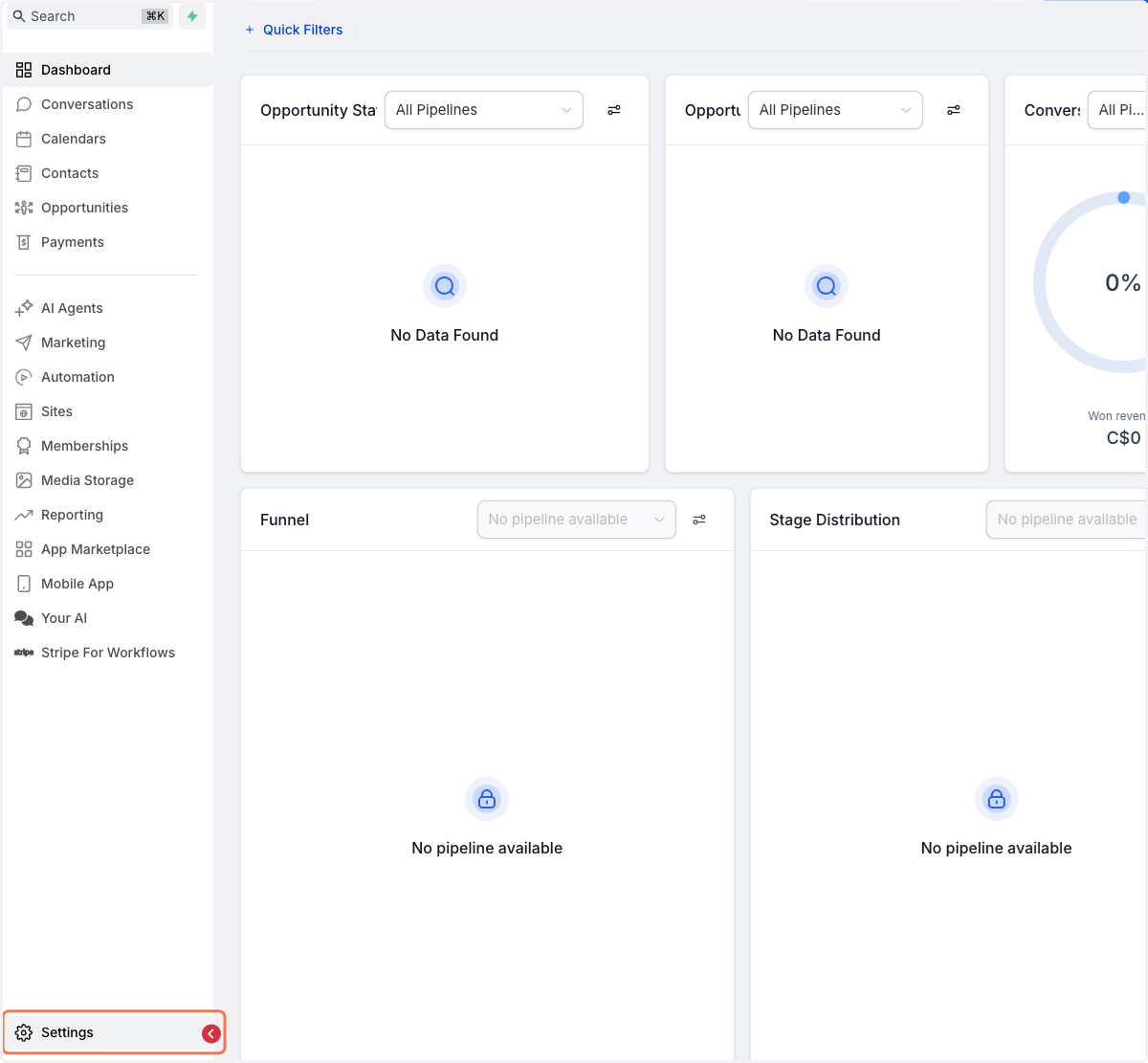Click the C$0 won revenue value
1148x1063 pixels.
pos(1124,438)
